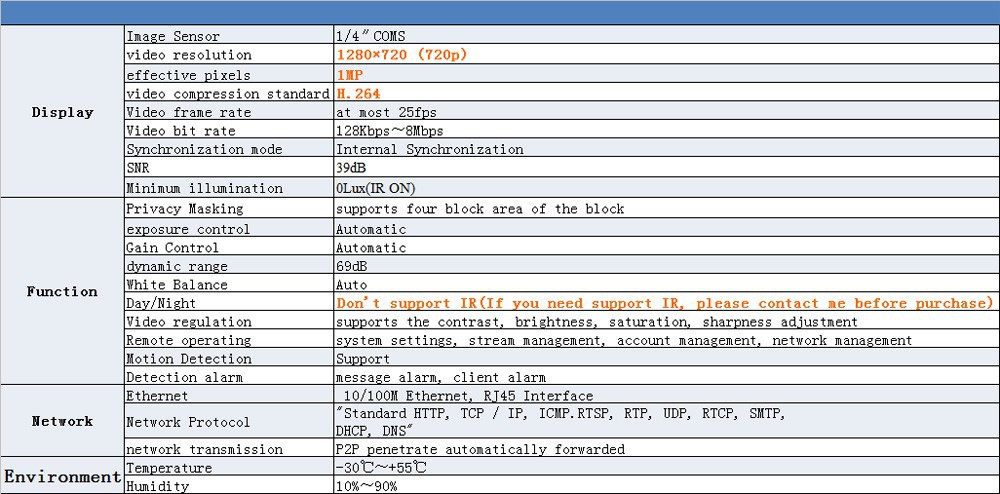
Task: Click the 'exposure control' label
Action: 188,229
